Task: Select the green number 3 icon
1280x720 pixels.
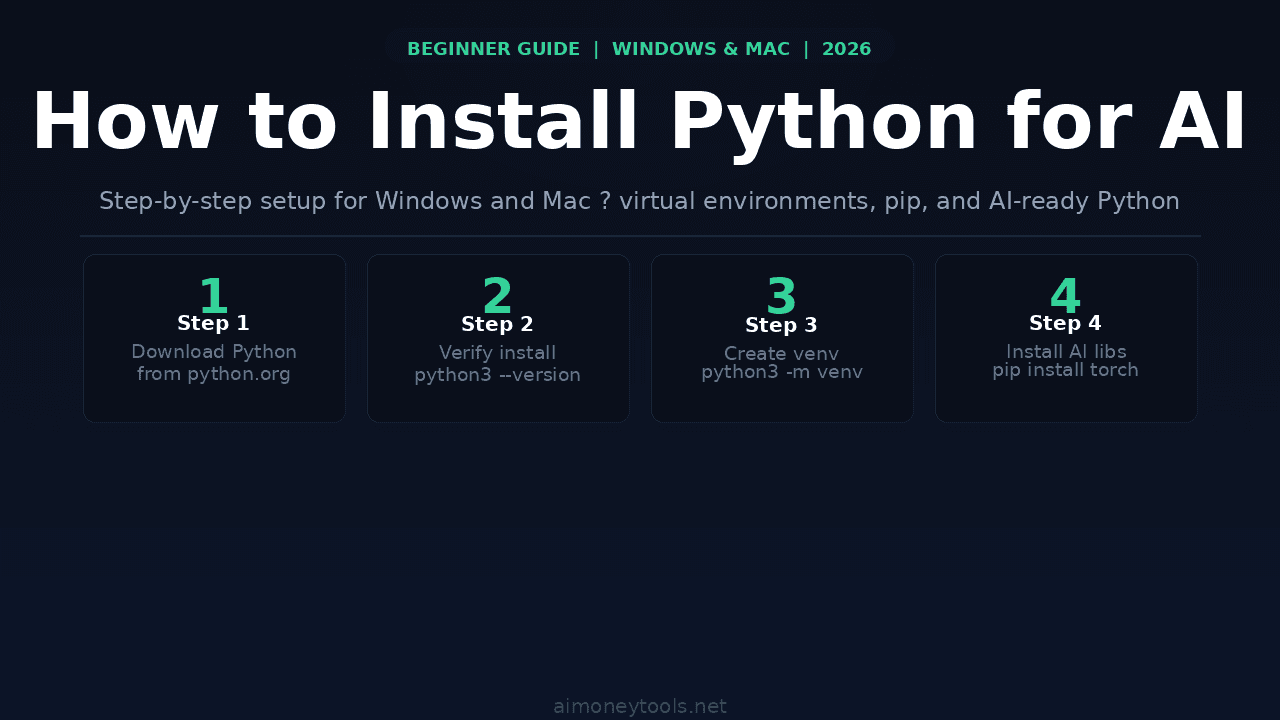Action: click(x=781, y=295)
